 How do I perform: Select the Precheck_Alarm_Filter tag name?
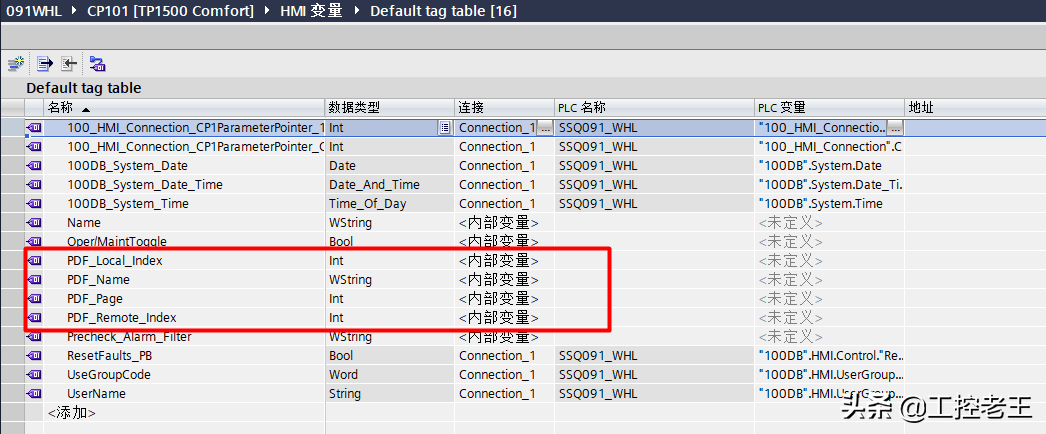(129, 337)
